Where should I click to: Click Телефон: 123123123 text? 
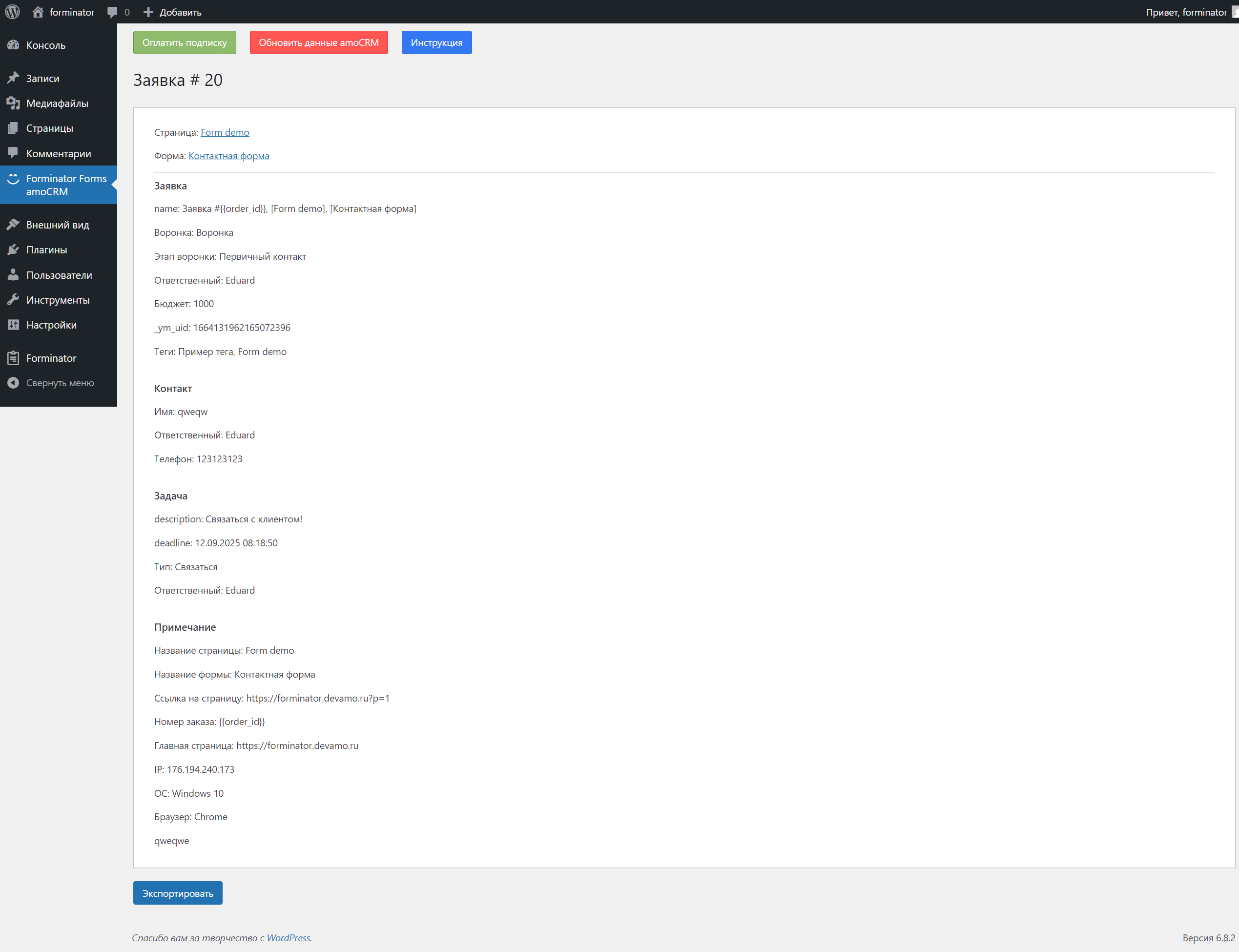point(198,459)
